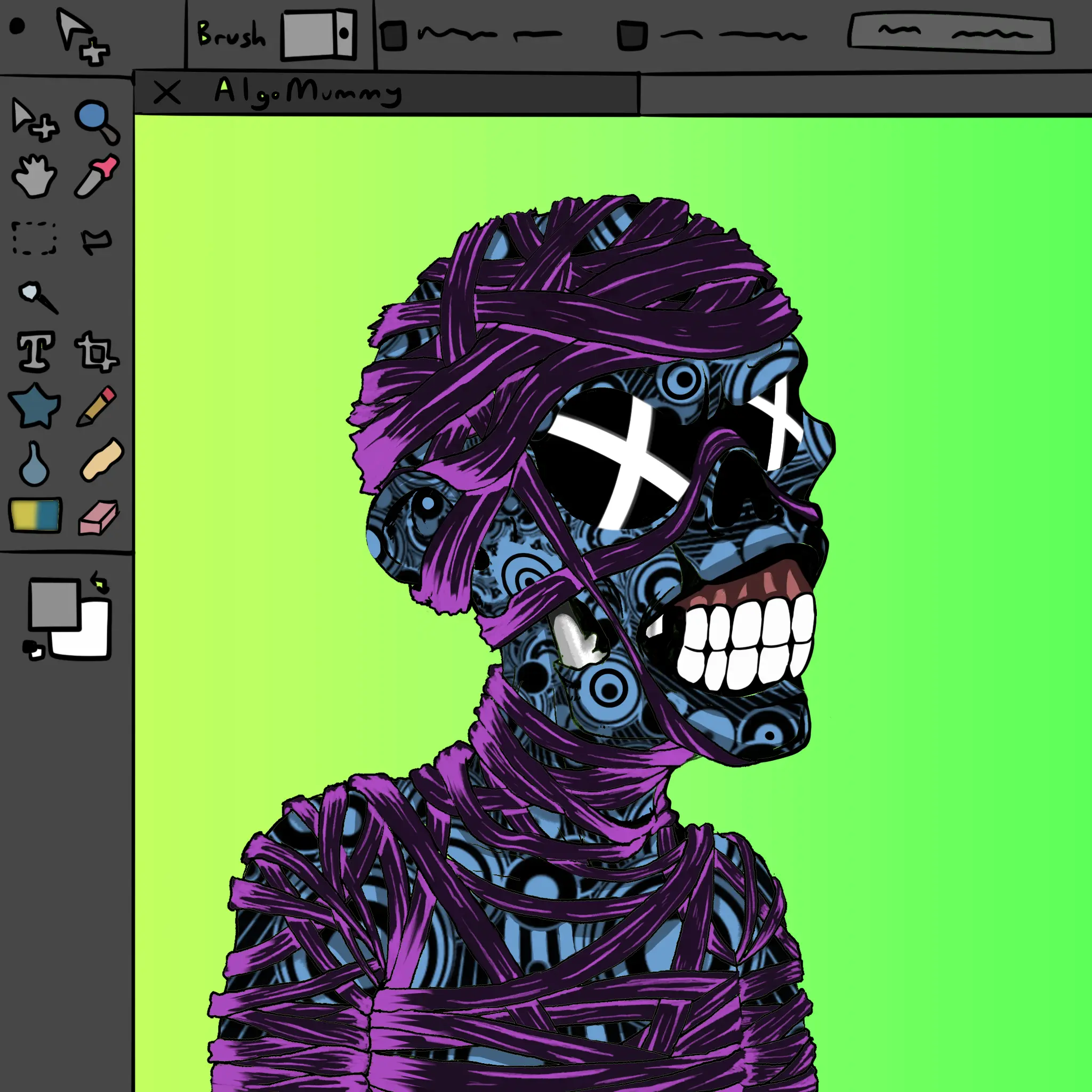Select the Hand pan tool
The image size is (1092, 1092).
pos(34,176)
